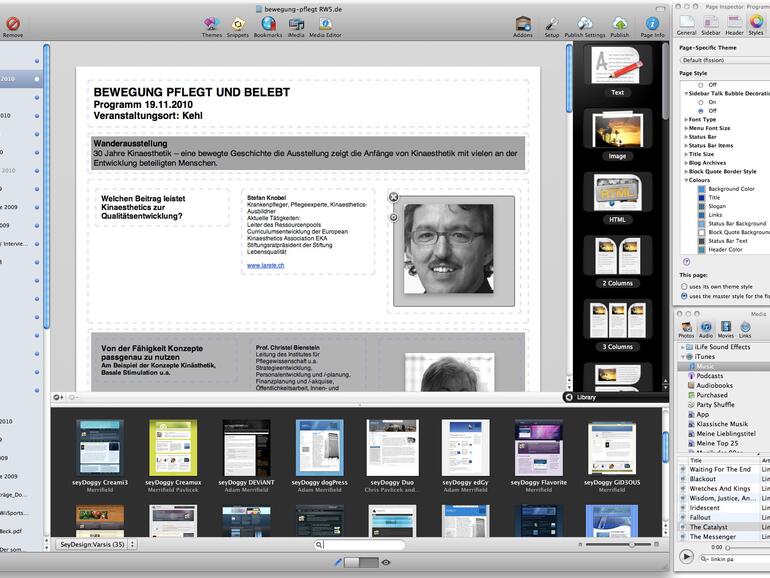Click the Page Info icon
Screen dimensions: 770x578
click(652, 24)
